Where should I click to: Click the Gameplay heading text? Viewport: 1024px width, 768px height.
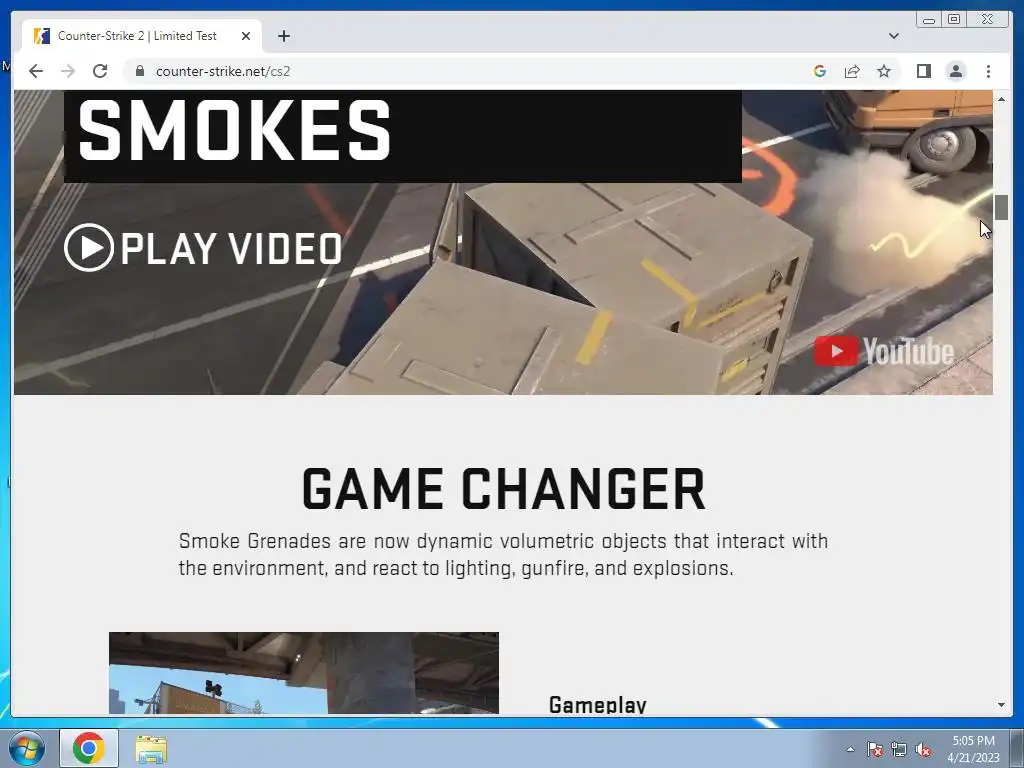click(598, 704)
